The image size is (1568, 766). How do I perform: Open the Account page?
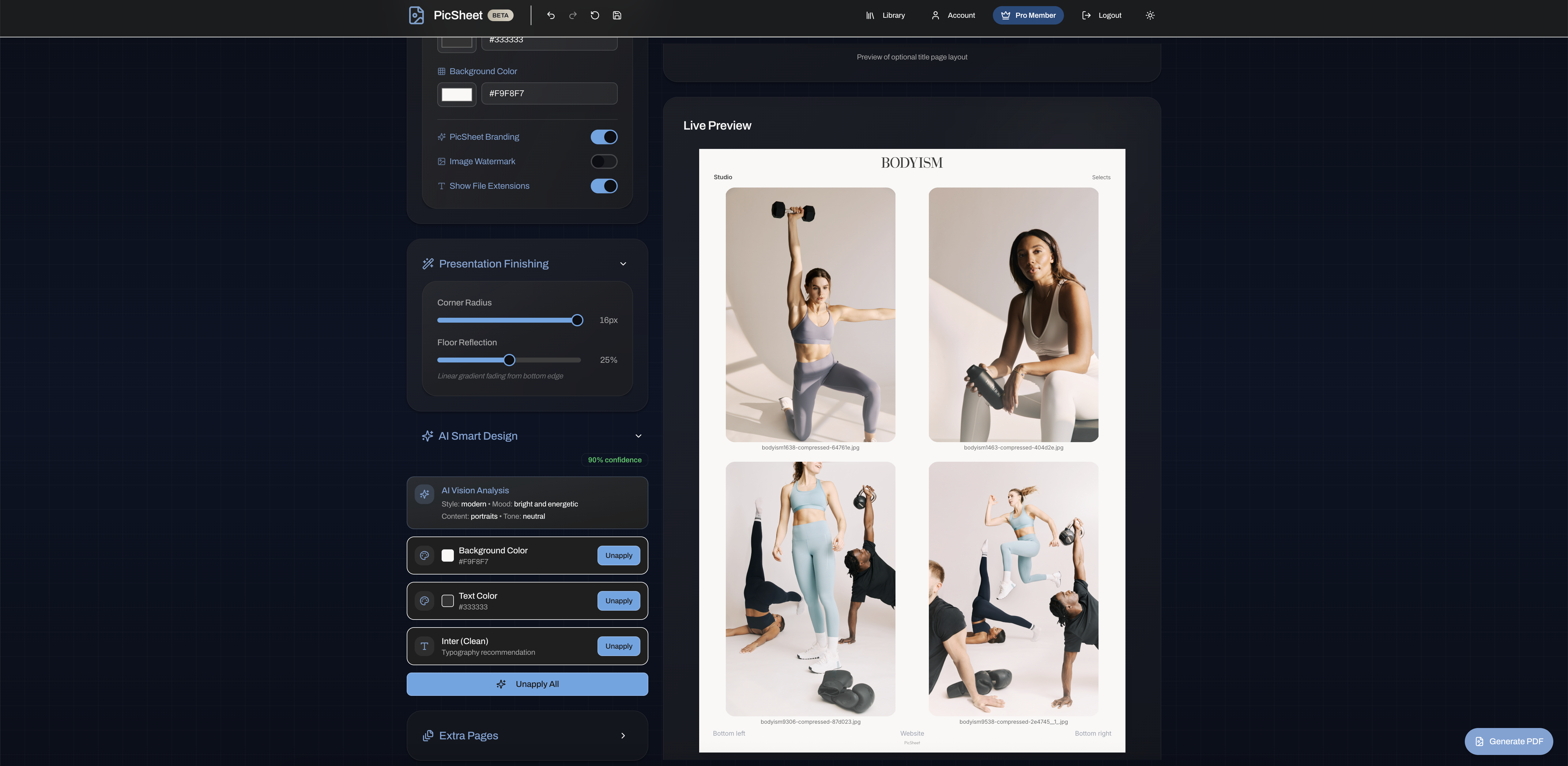coord(953,15)
